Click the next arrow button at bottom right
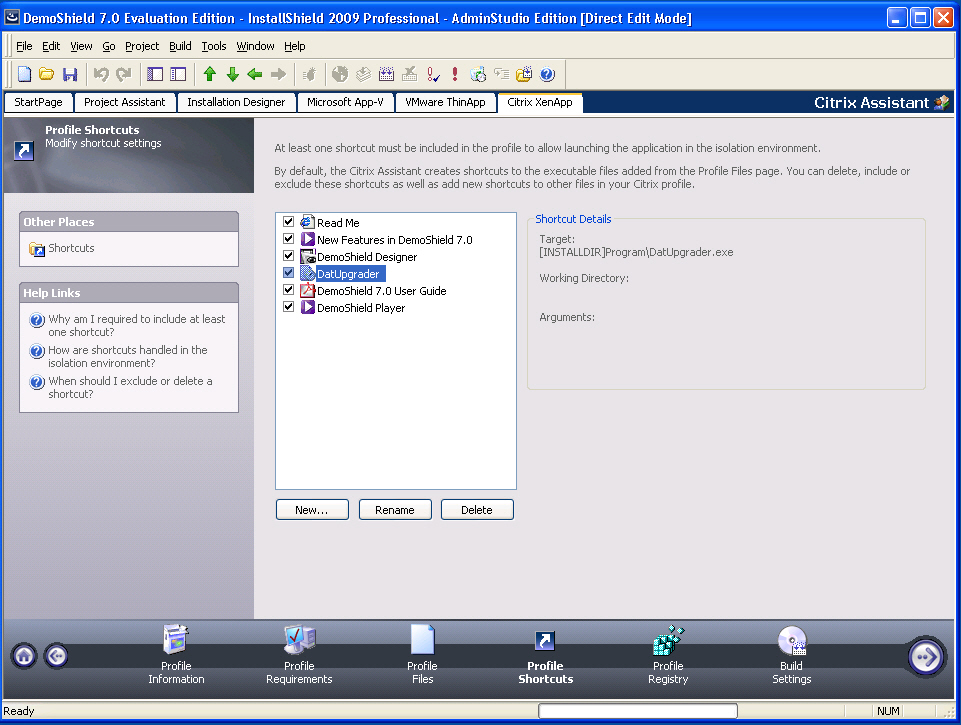Viewport: 961px width, 725px height. click(x=926, y=656)
